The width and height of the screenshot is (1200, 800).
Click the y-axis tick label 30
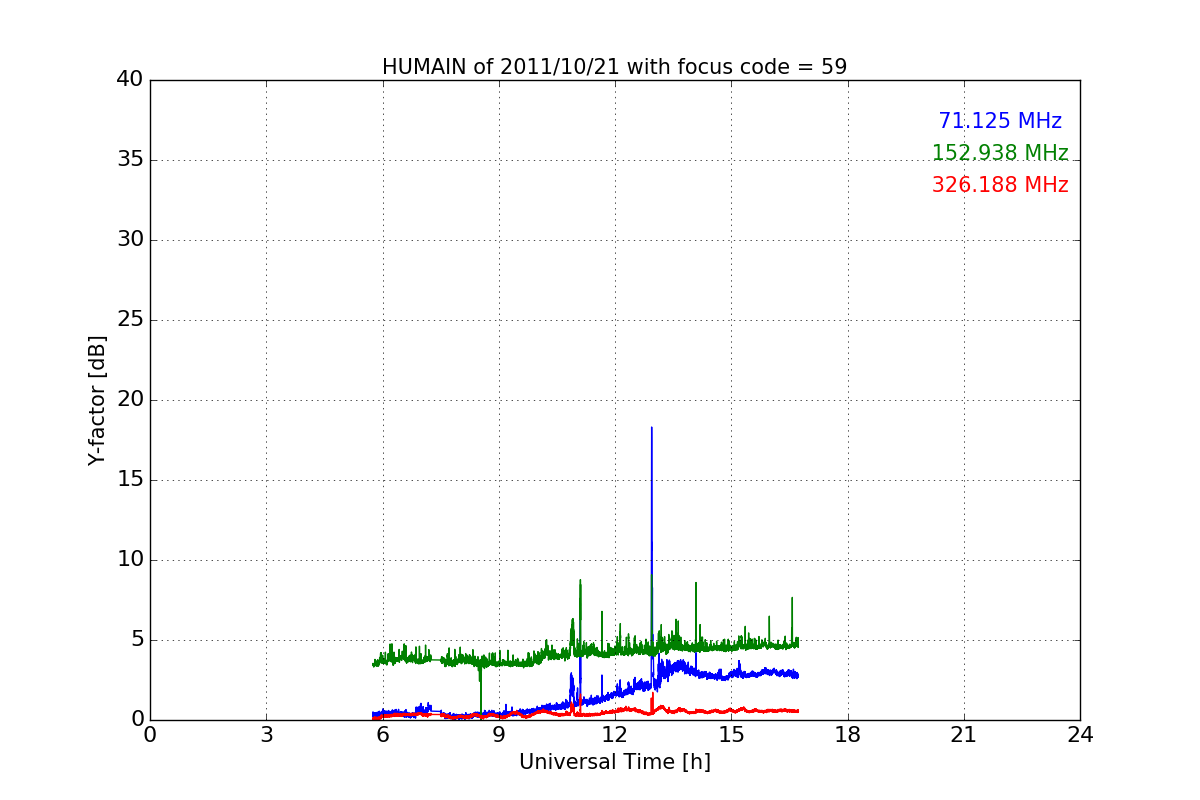tap(129, 240)
